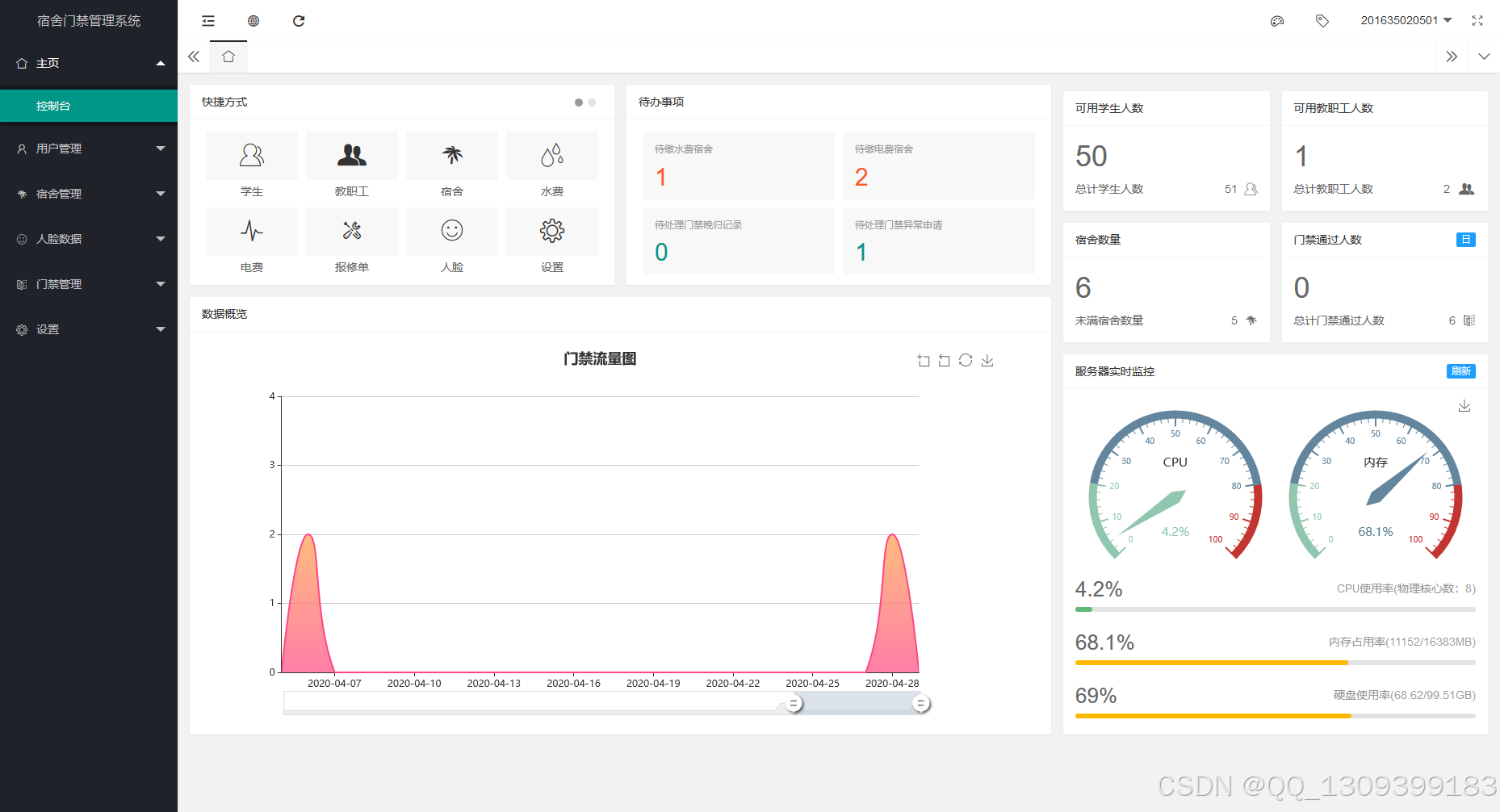Download the 门禁流量图 as image
The height and width of the screenshot is (812, 1500).
click(987, 361)
